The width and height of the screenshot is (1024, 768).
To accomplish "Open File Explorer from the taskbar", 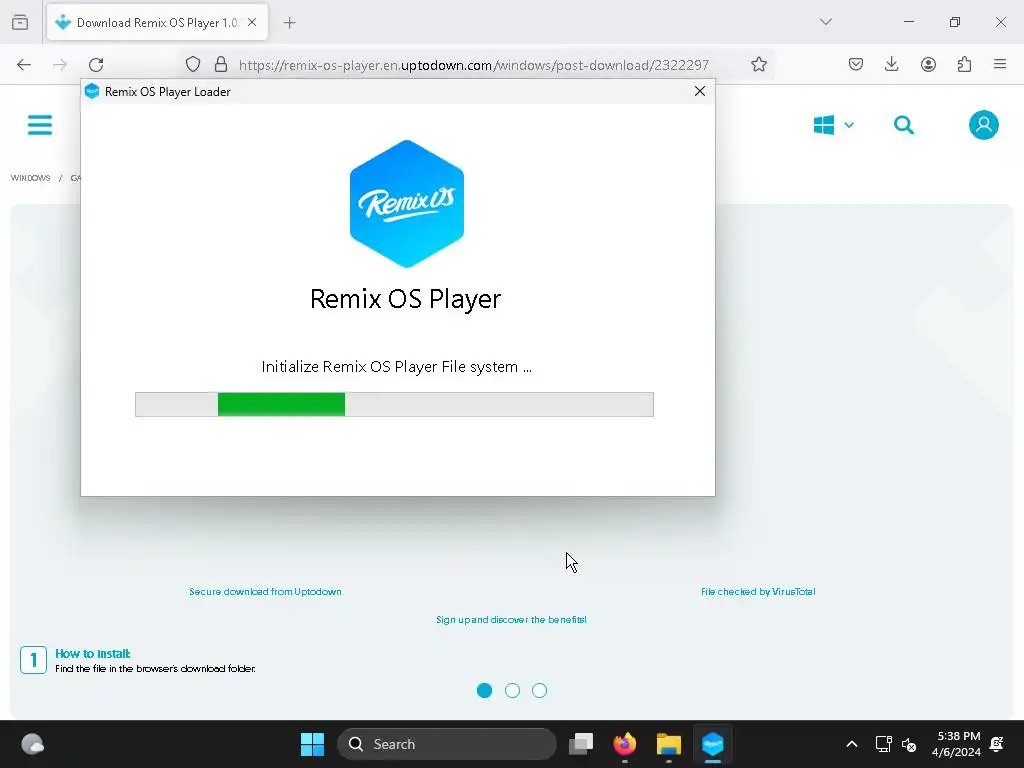I will coord(669,744).
